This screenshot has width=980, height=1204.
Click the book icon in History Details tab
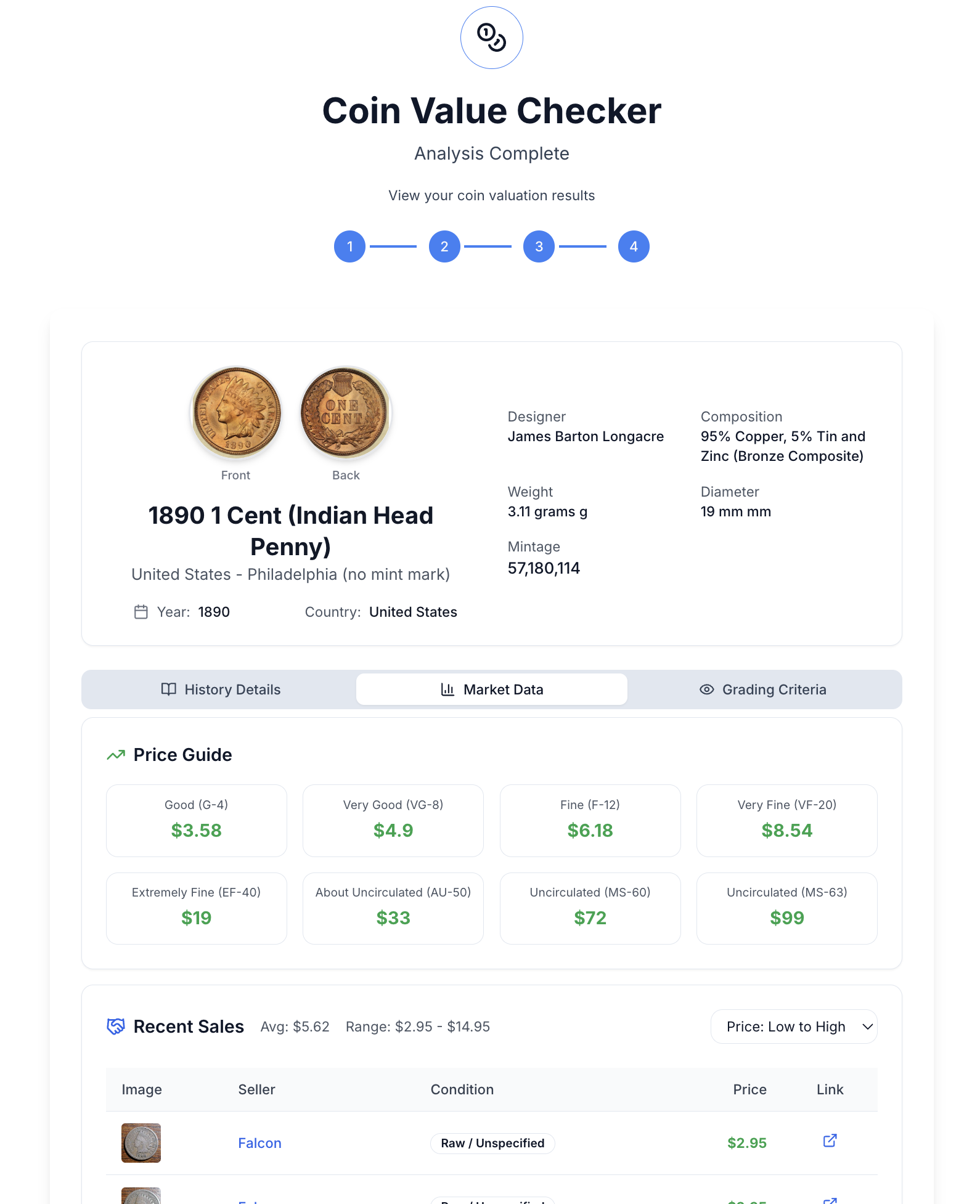point(169,689)
